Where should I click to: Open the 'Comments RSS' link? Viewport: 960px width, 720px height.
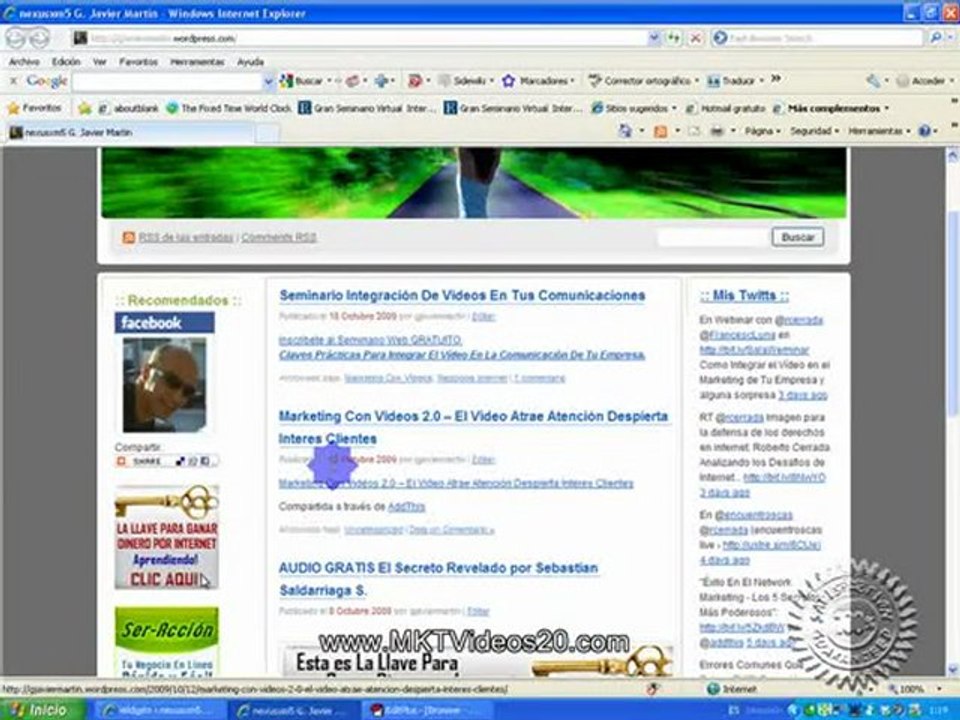(279, 238)
